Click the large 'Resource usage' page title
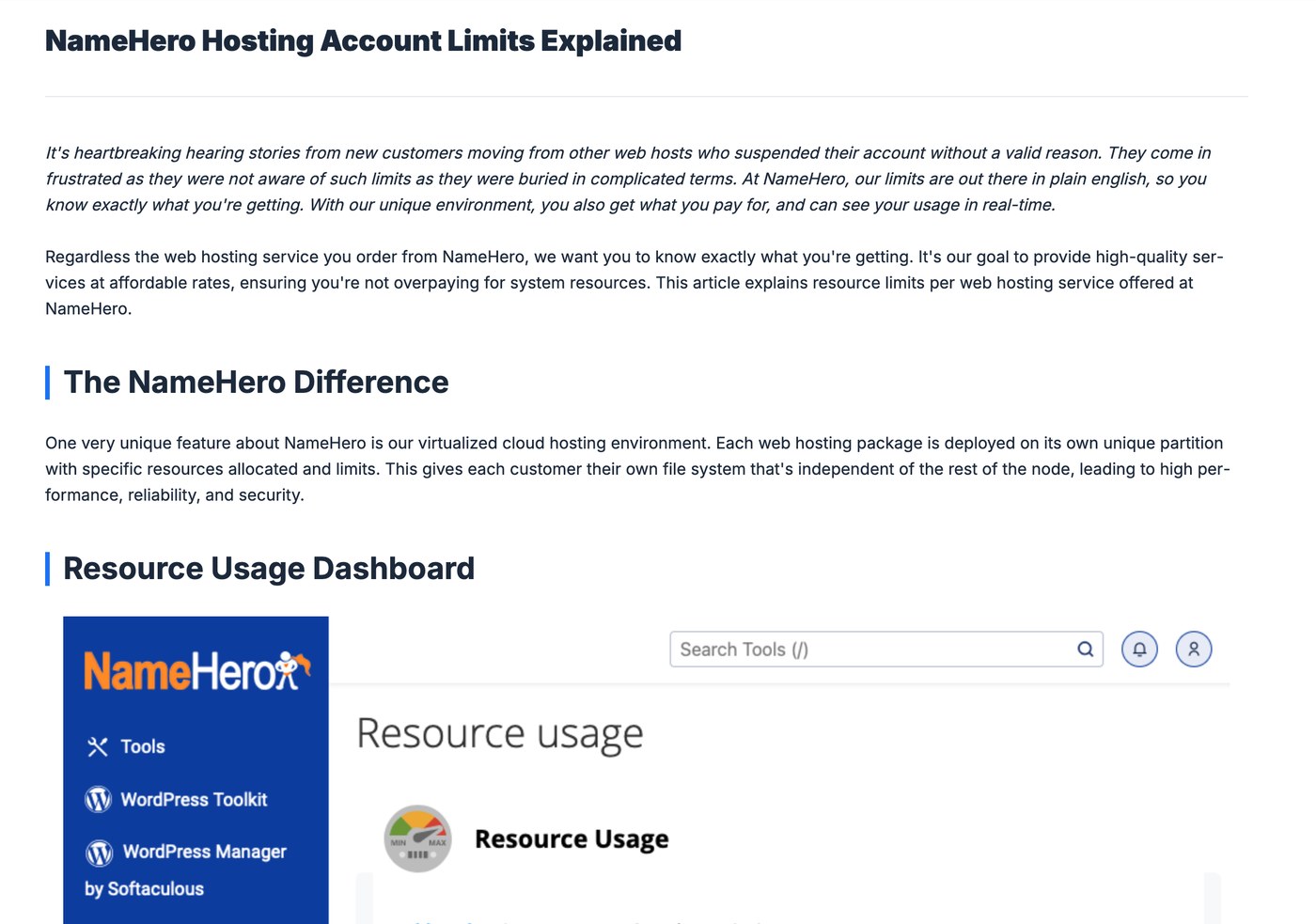1316x924 pixels. tap(500, 733)
